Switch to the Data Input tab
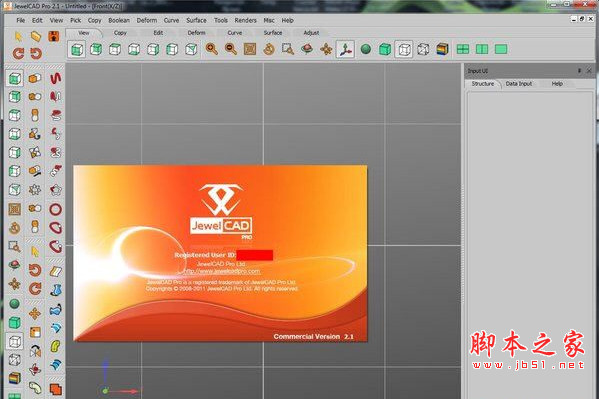The width and height of the screenshot is (599, 399). tap(519, 84)
